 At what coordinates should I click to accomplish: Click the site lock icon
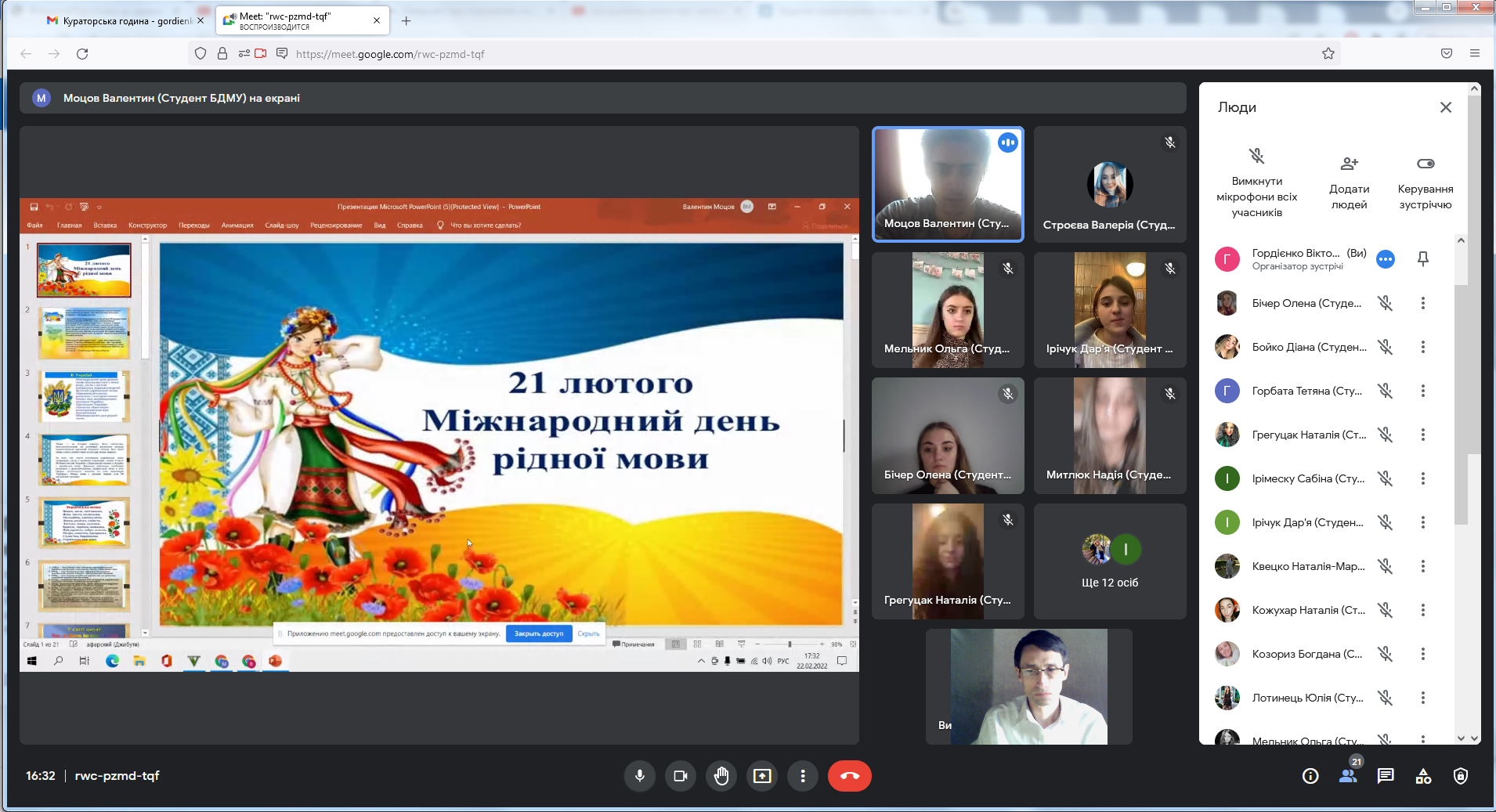coord(222,53)
